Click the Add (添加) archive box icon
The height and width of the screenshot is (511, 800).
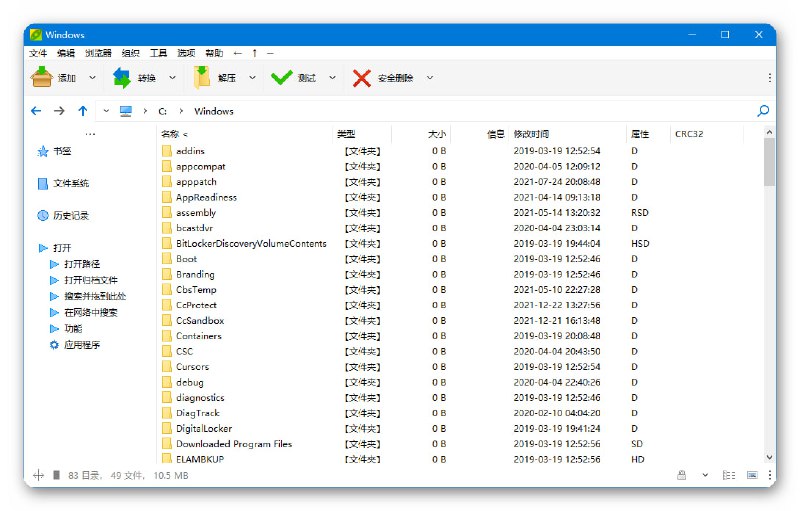pyautogui.click(x=41, y=78)
